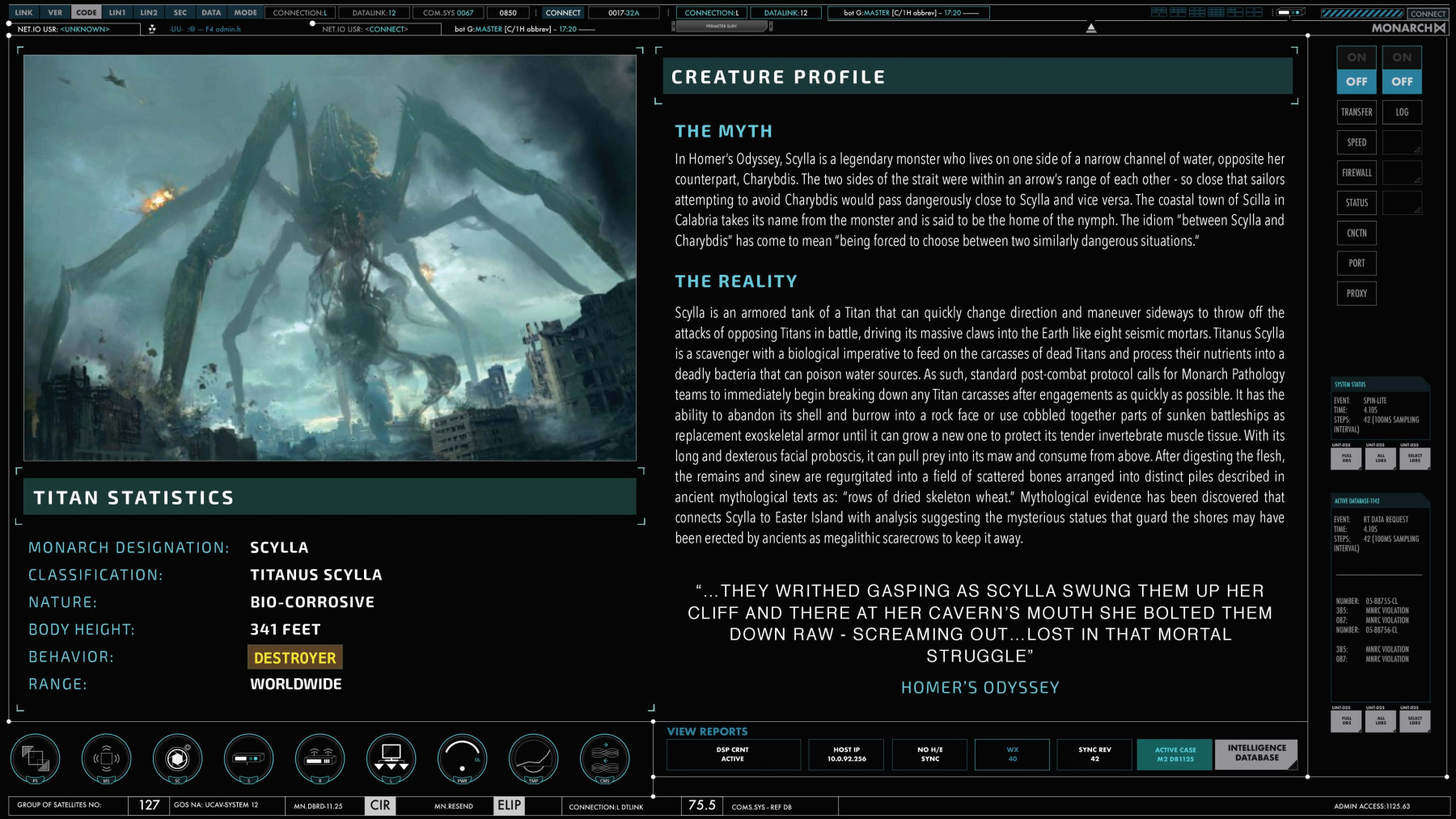1456x819 pixels.
Task: Click the TRANSFER button
Action: pos(1357,112)
